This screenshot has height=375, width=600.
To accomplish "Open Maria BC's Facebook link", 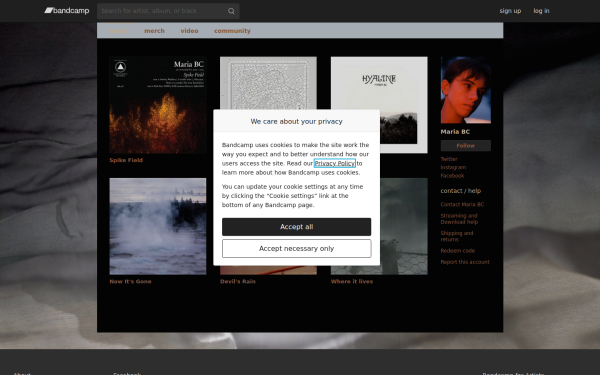I will click(x=452, y=176).
